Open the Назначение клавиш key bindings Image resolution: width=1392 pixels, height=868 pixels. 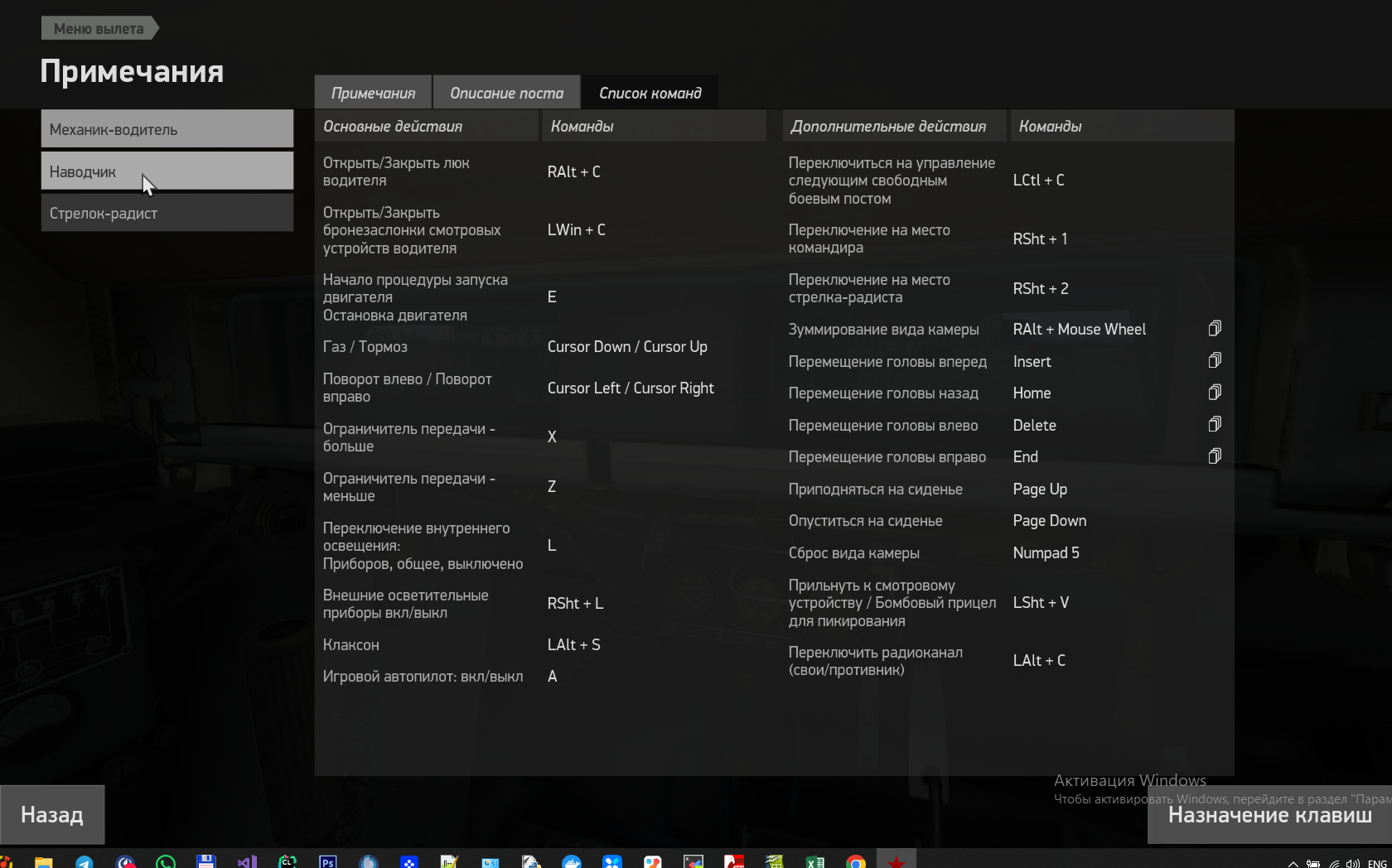pyautogui.click(x=1269, y=815)
